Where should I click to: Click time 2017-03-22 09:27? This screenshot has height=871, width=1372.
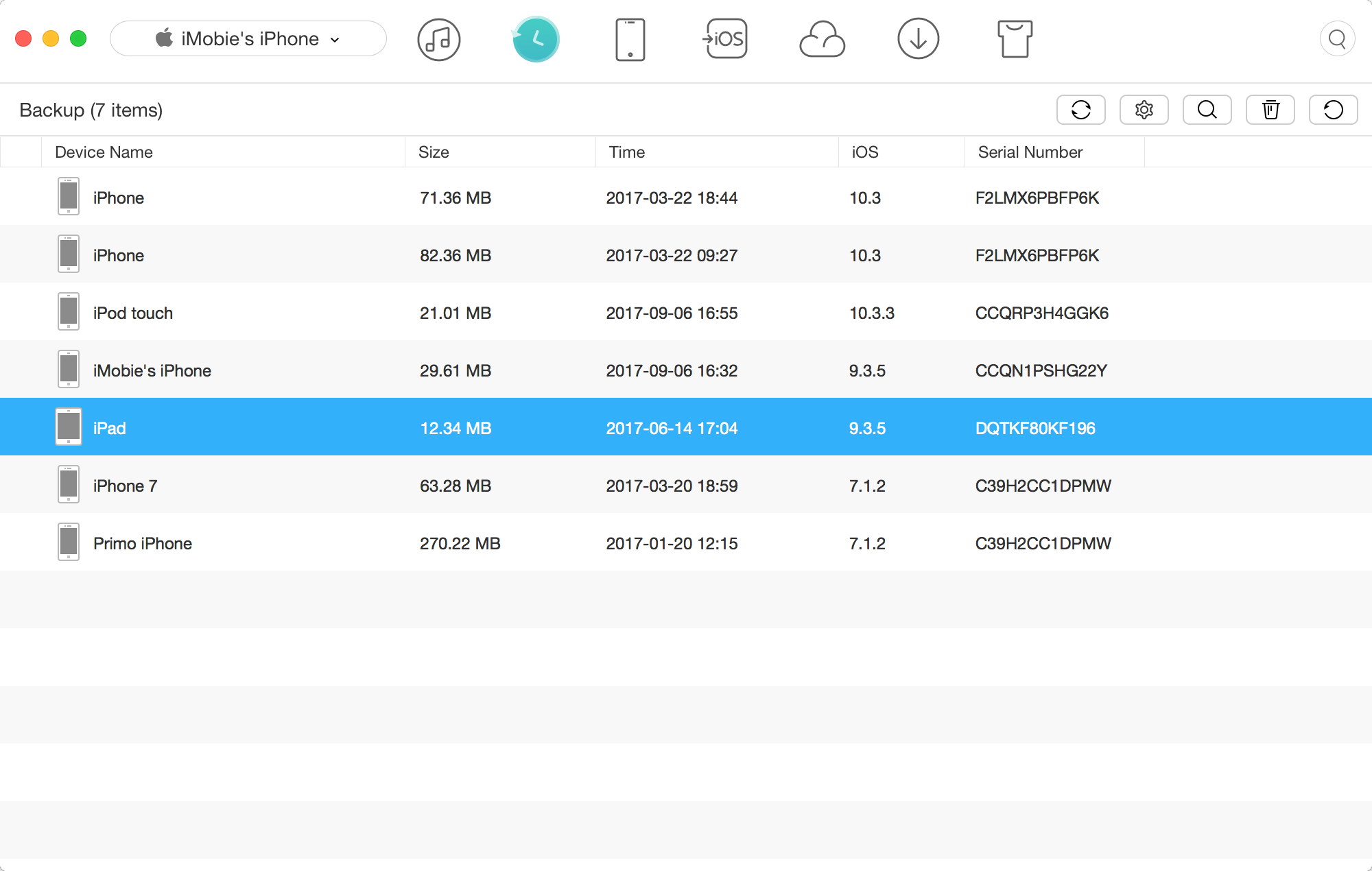672,256
